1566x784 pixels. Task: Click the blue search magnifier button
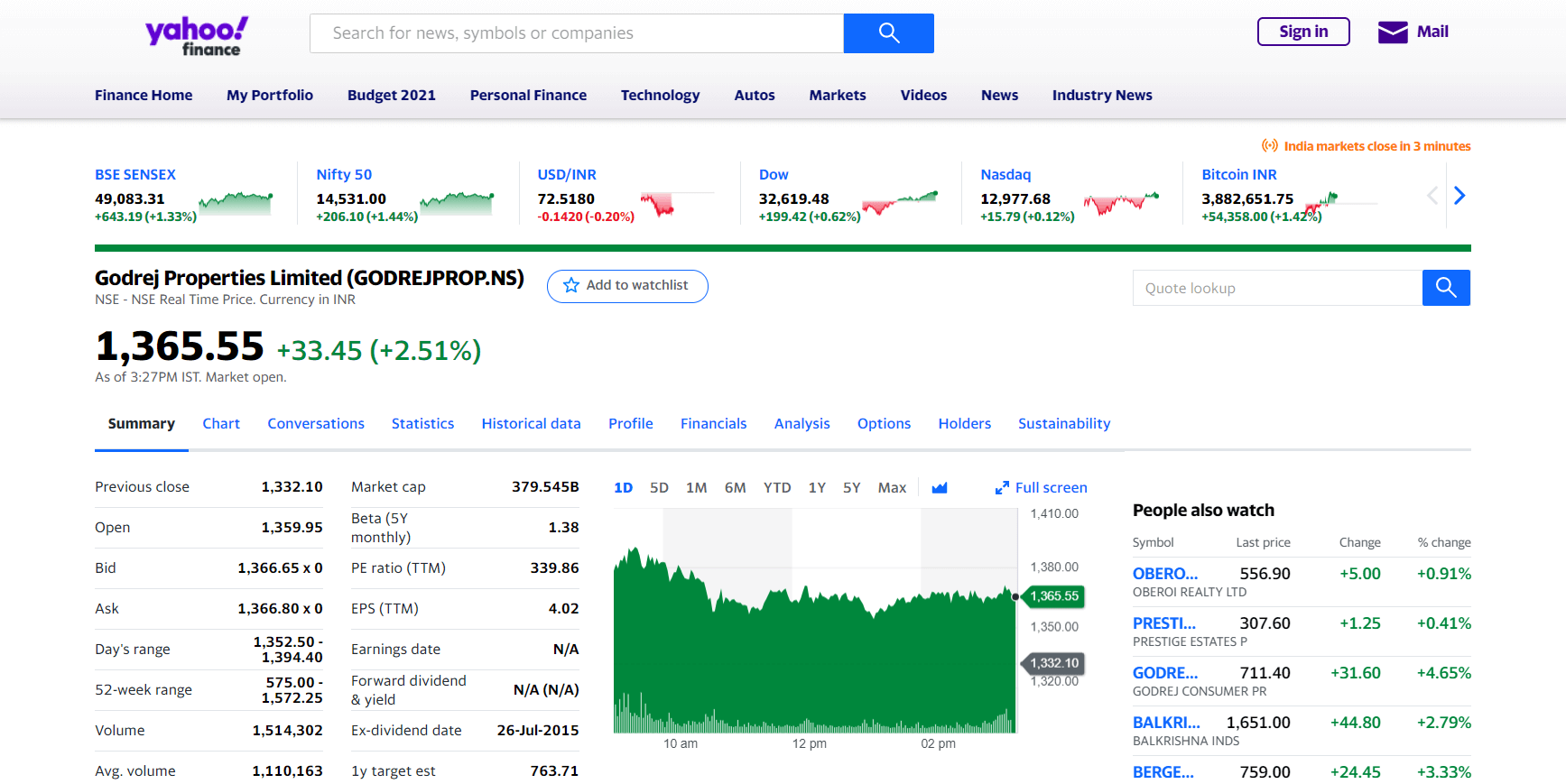[888, 33]
